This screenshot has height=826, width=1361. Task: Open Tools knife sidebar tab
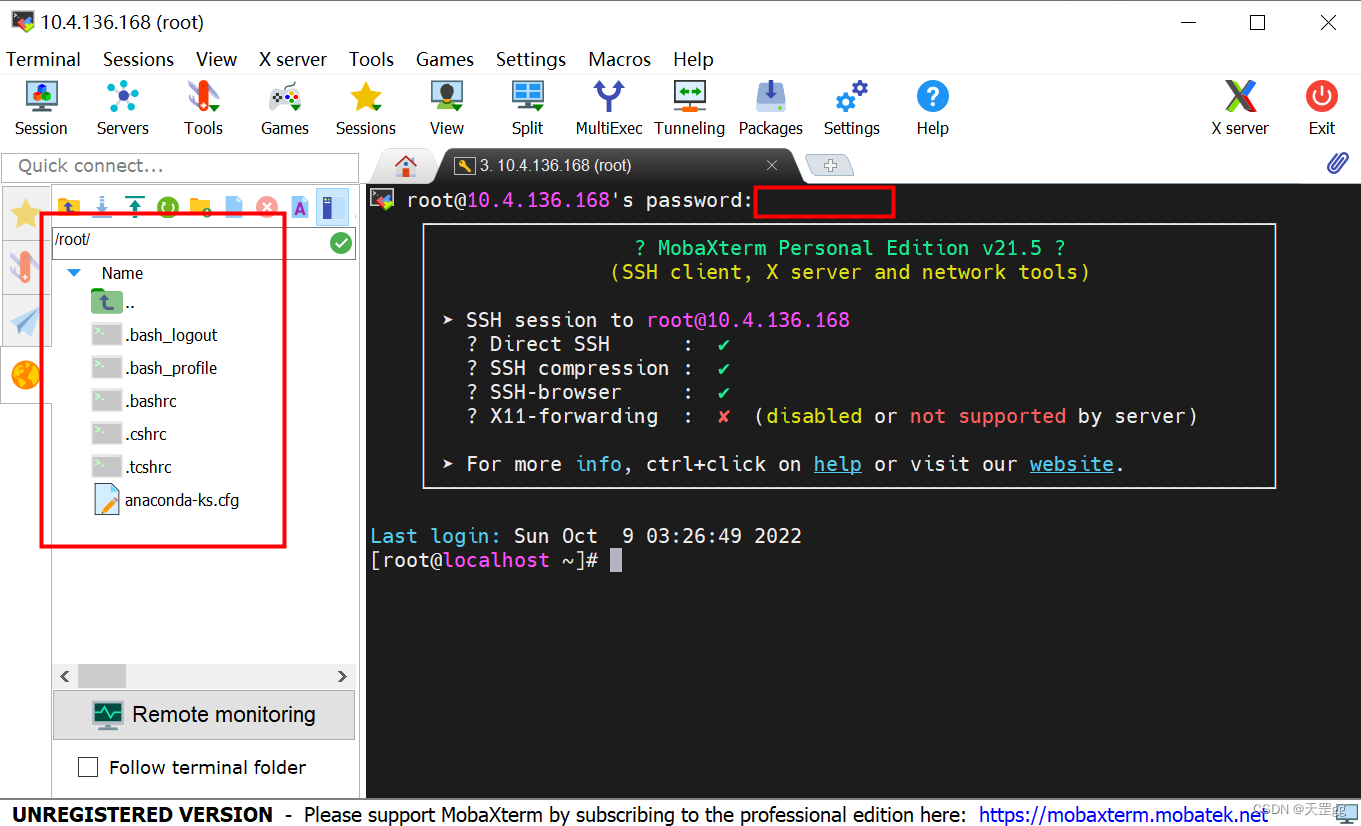tap(26, 267)
